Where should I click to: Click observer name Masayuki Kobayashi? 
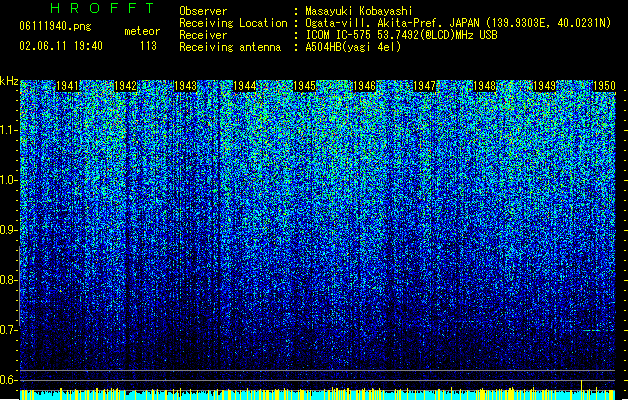(x=359, y=11)
